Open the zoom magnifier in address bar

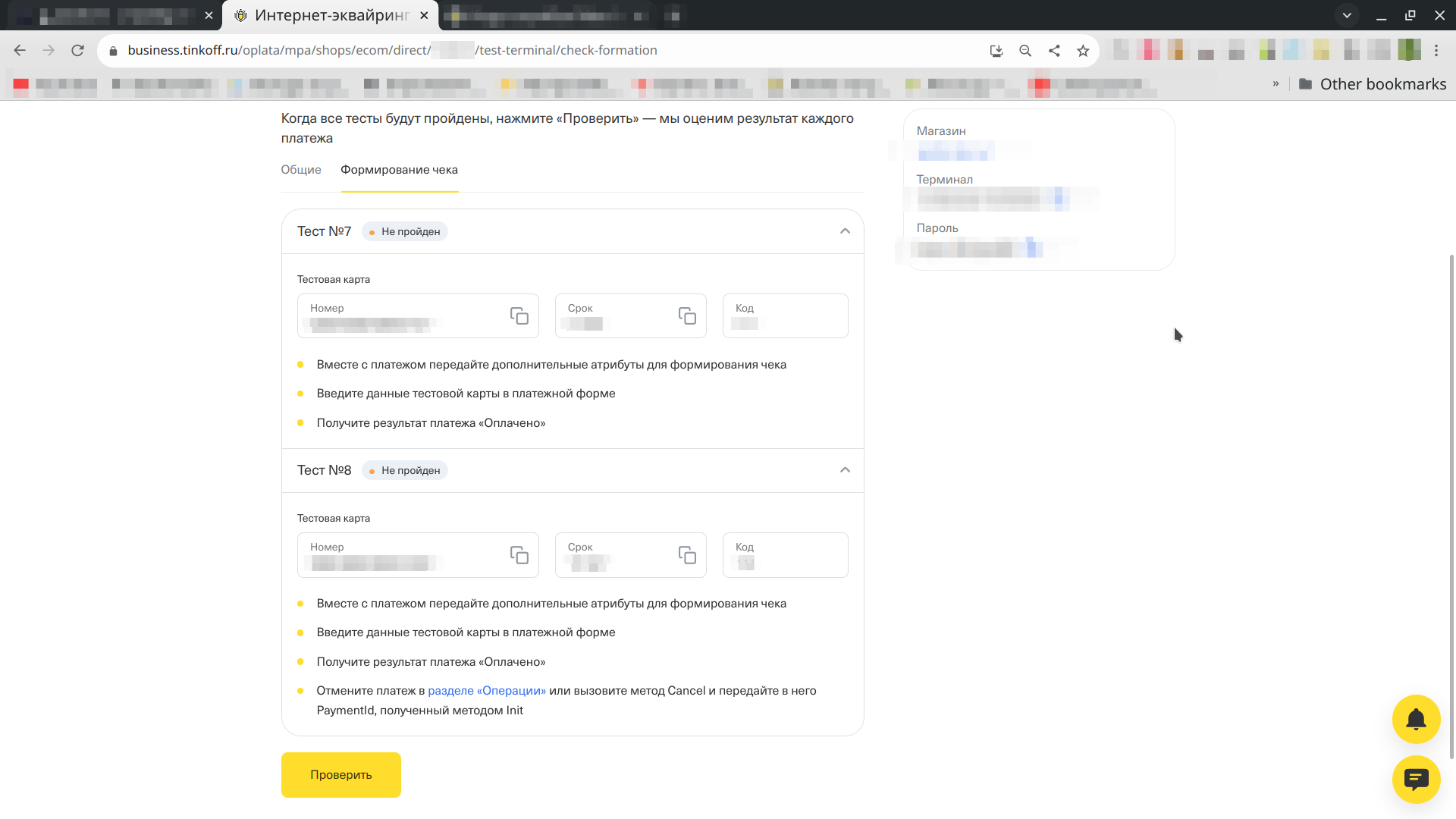(1025, 51)
